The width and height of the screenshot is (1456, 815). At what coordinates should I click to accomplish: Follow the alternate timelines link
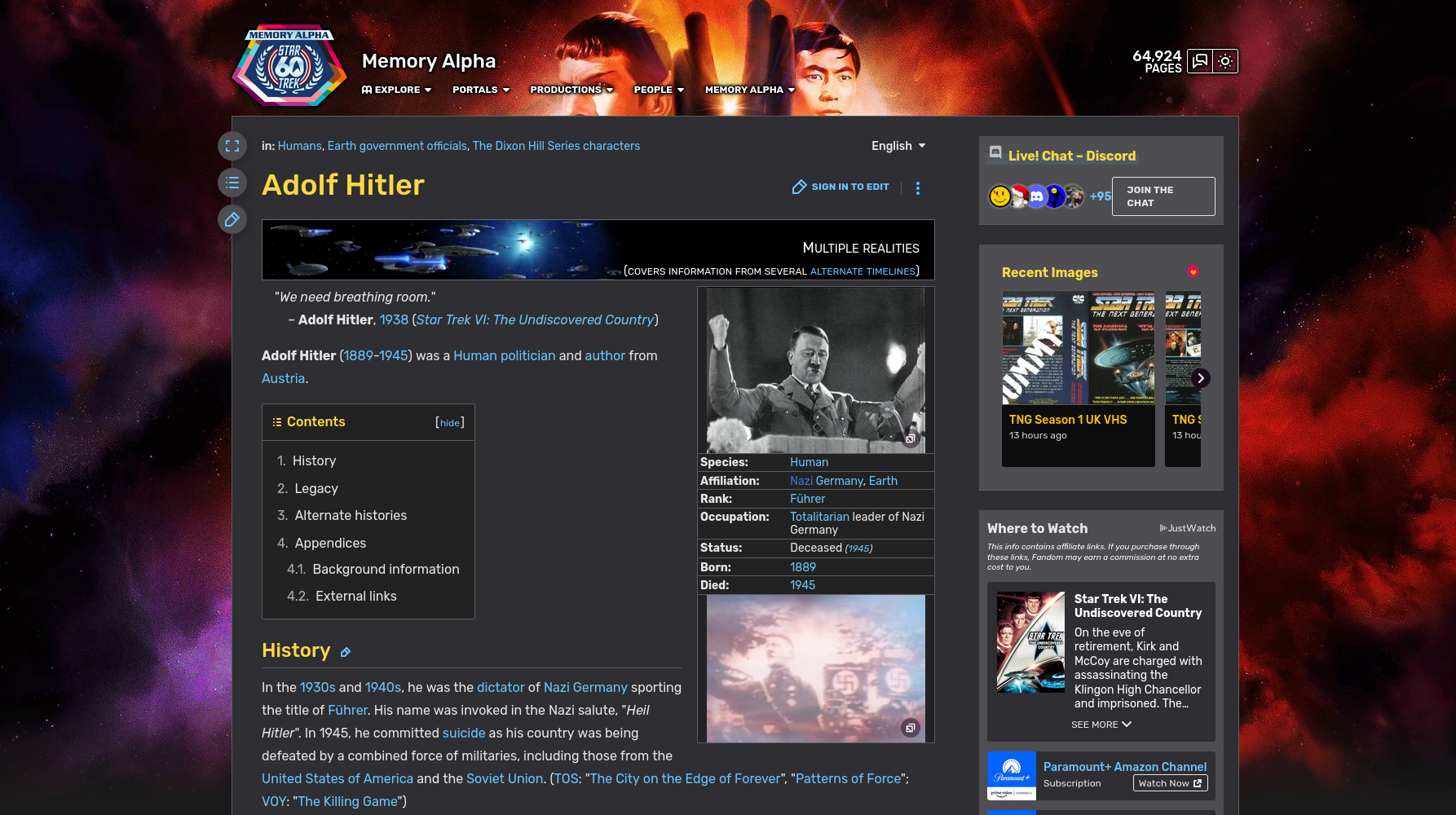863,271
